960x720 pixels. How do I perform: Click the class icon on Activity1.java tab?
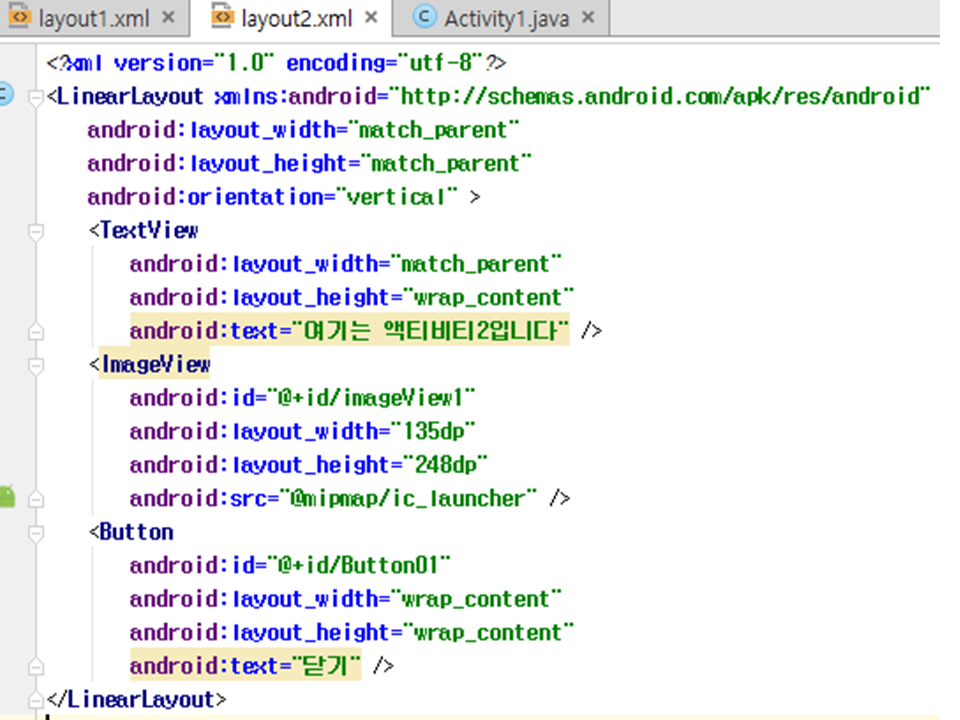click(425, 18)
